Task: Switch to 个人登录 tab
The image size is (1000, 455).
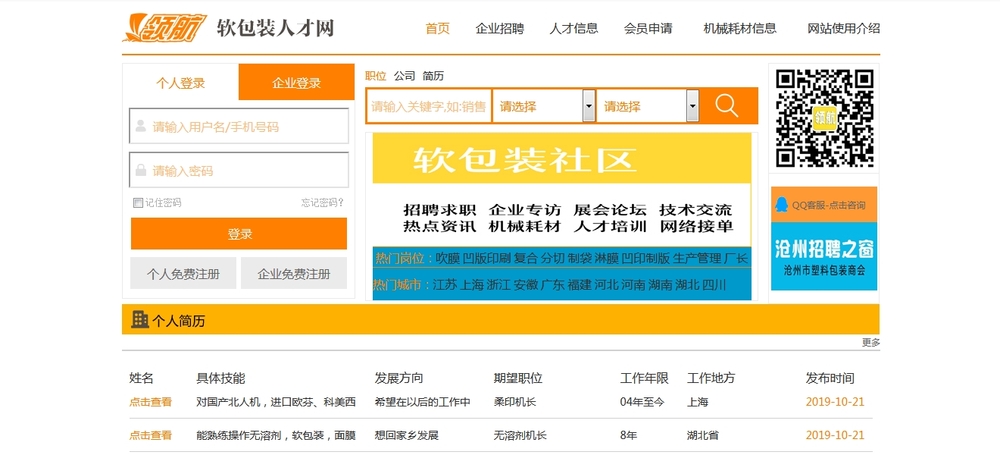Action: click(180, 82)
